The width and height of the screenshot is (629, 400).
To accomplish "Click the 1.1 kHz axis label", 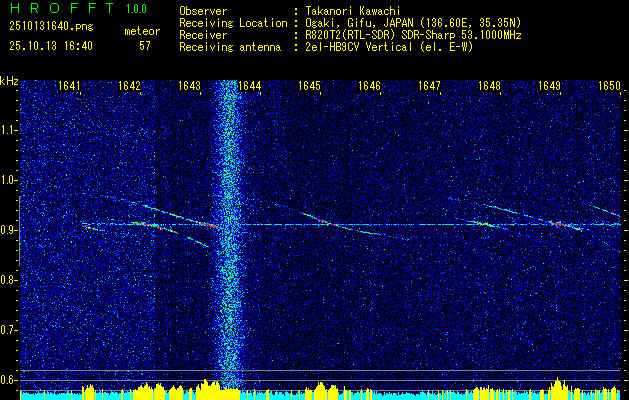I will click(x=8, y=130).
